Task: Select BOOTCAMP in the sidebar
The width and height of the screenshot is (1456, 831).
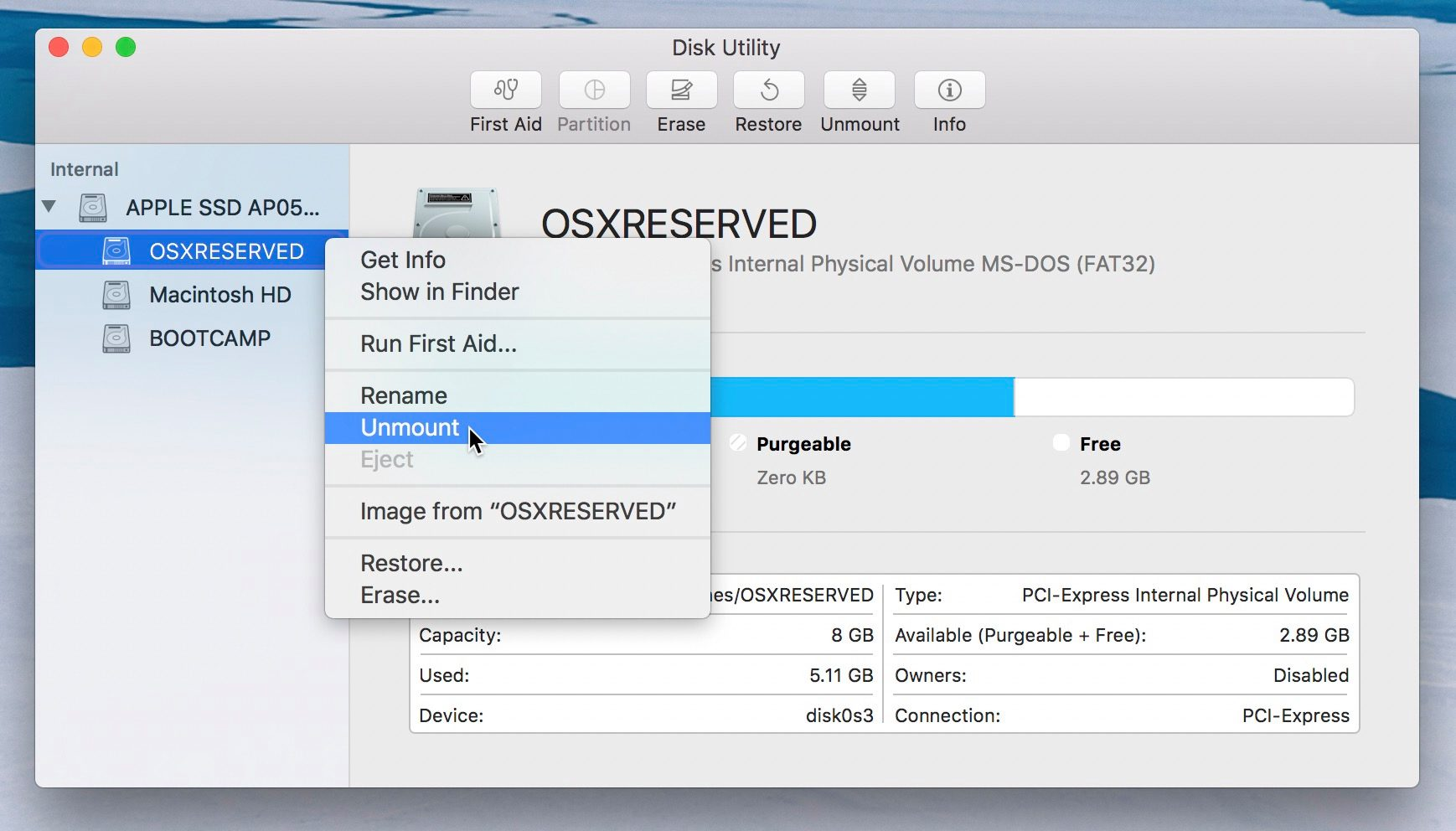Action: [x=210, y=338]
